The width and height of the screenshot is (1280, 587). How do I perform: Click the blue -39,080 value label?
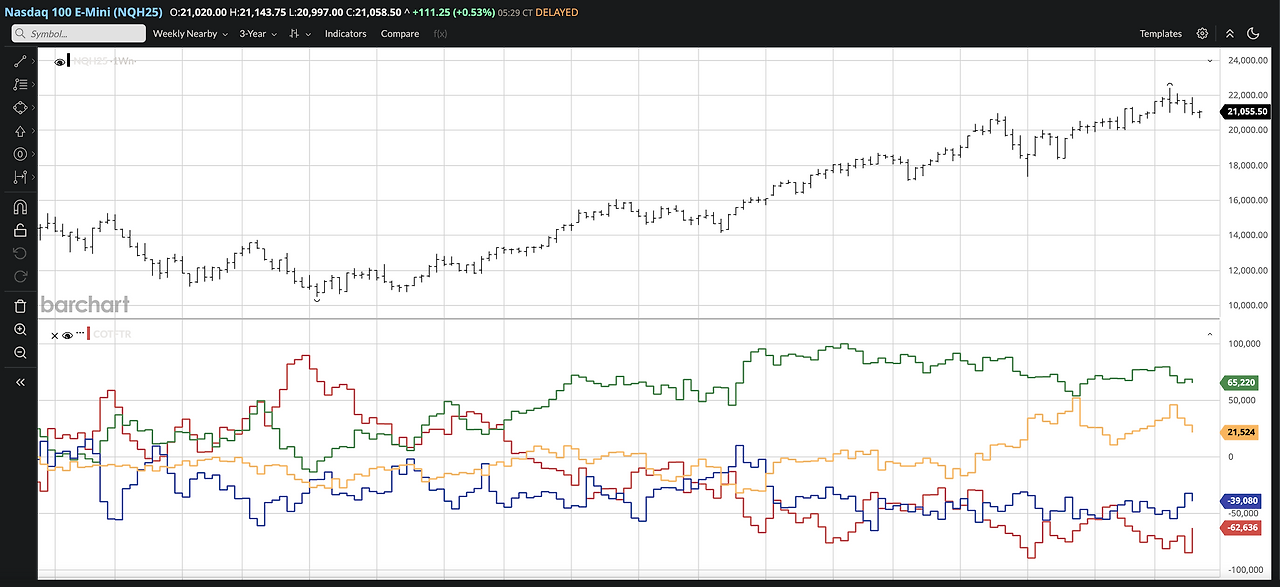point(1241,500)
